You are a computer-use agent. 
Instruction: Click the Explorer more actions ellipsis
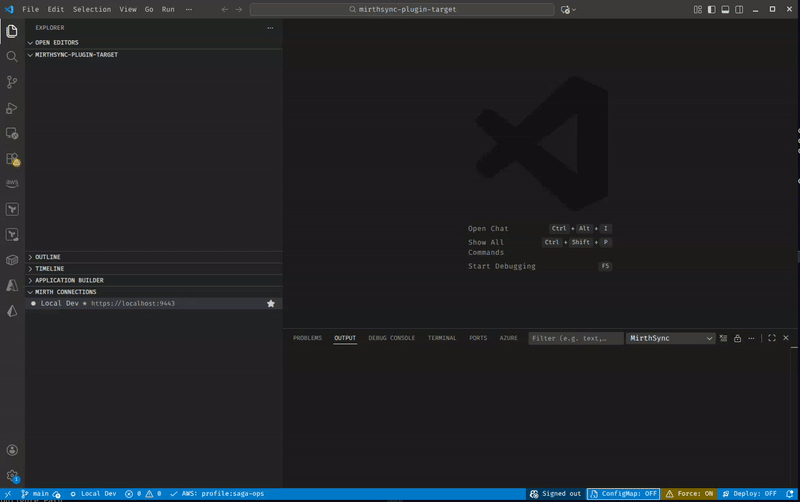270,28
